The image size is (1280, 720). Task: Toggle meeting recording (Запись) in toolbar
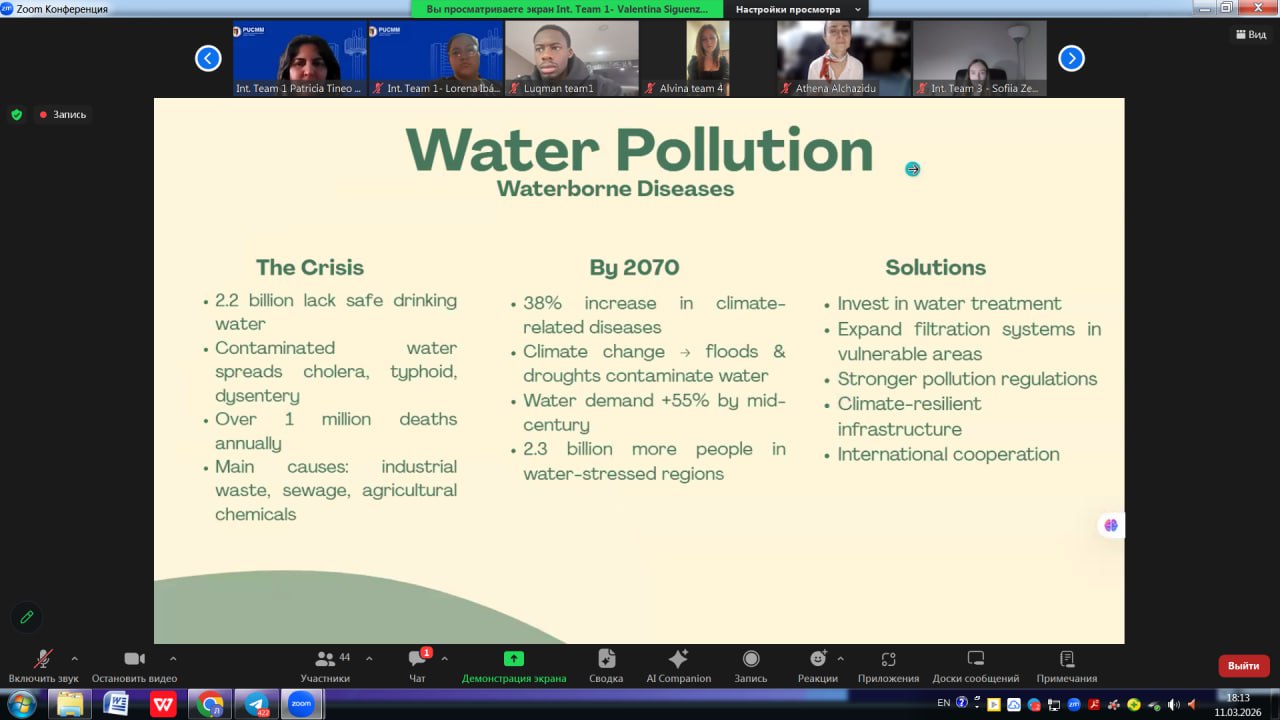(x=750, y=665)
